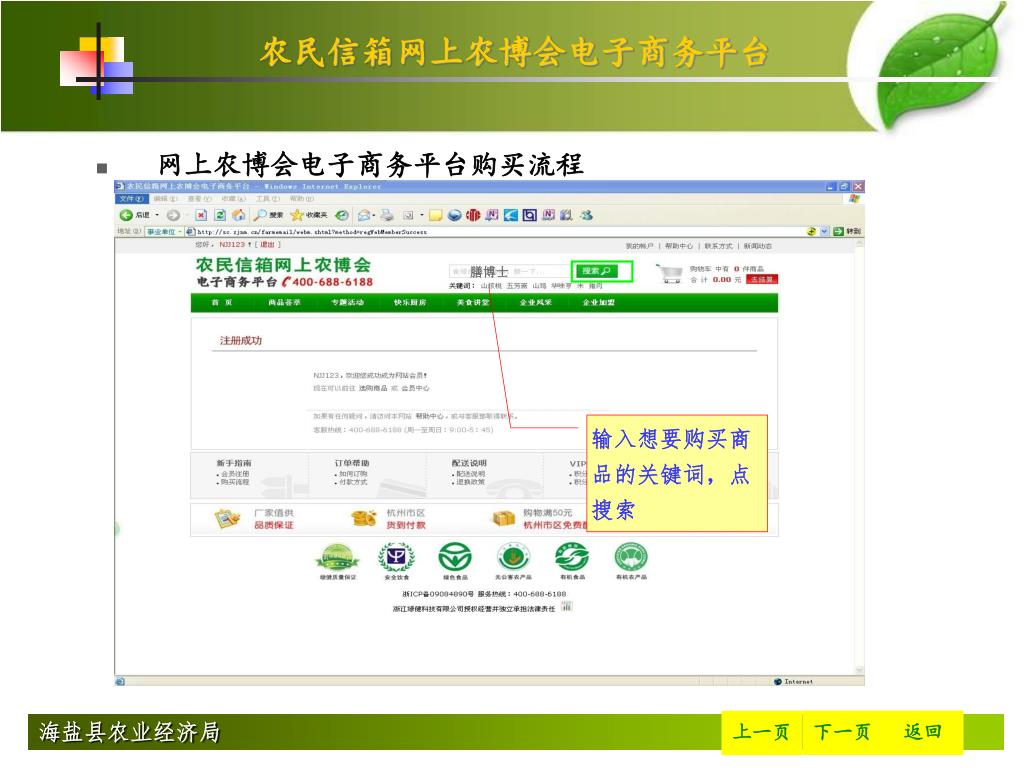Click the IE Back arrow button
The width and height of the screenshot is (1024, 768).
point(126,215)
